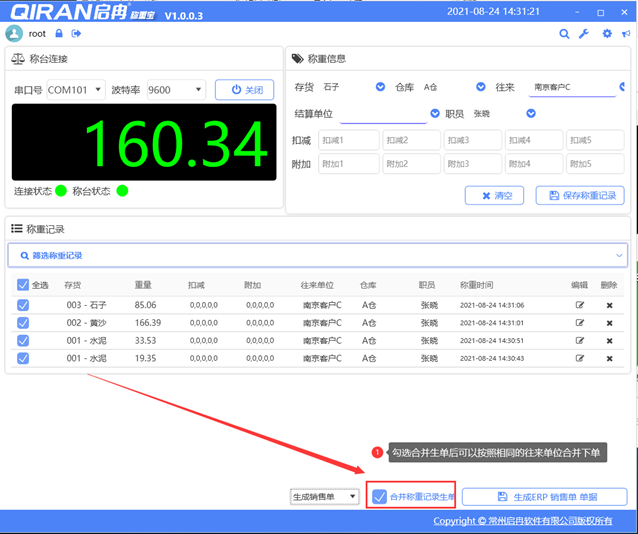
Task: Open settings via the gear icon
Action: [606, 34]
